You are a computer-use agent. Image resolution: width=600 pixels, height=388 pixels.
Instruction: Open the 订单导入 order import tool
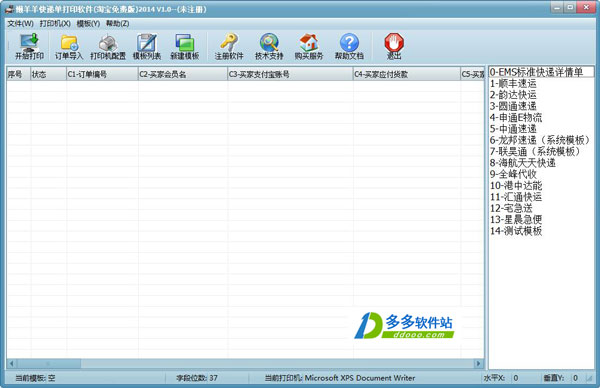point(69,46)
